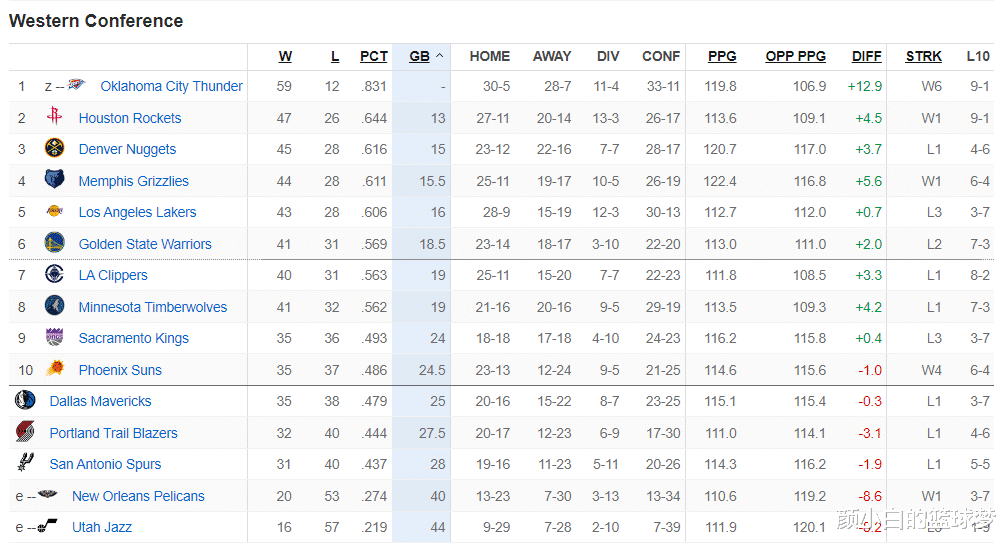
Task: Open the Sacramento Kings team link
Action: 134,338
